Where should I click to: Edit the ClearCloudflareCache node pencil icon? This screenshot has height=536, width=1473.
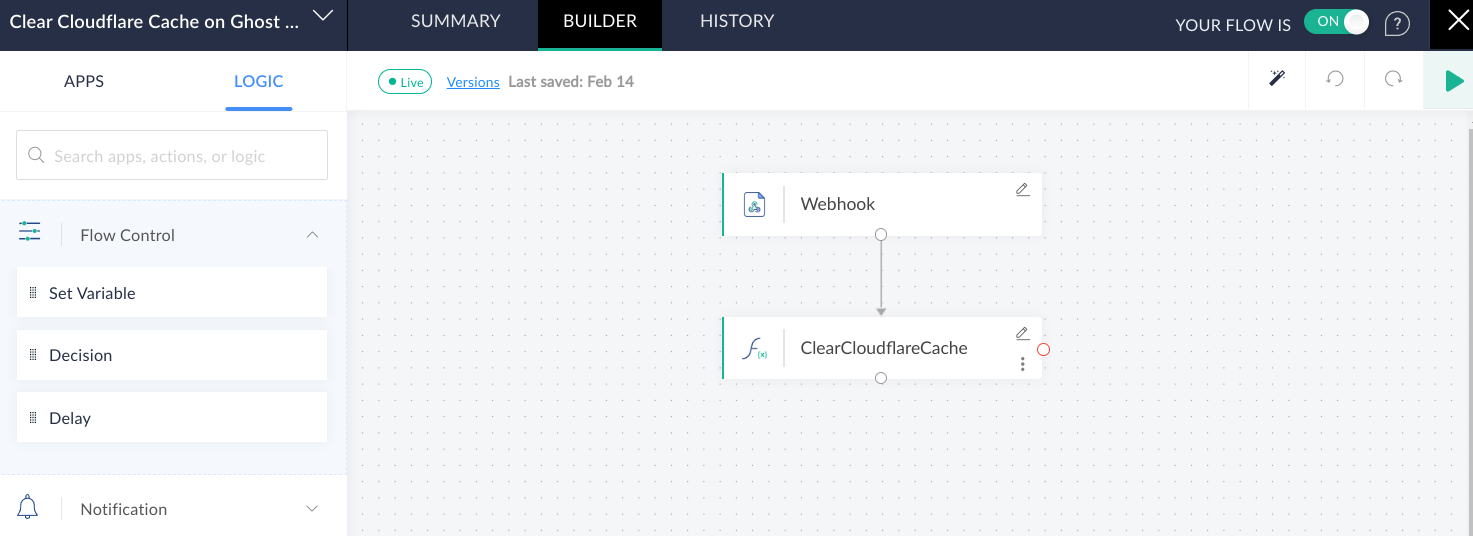click(1022, 334)
